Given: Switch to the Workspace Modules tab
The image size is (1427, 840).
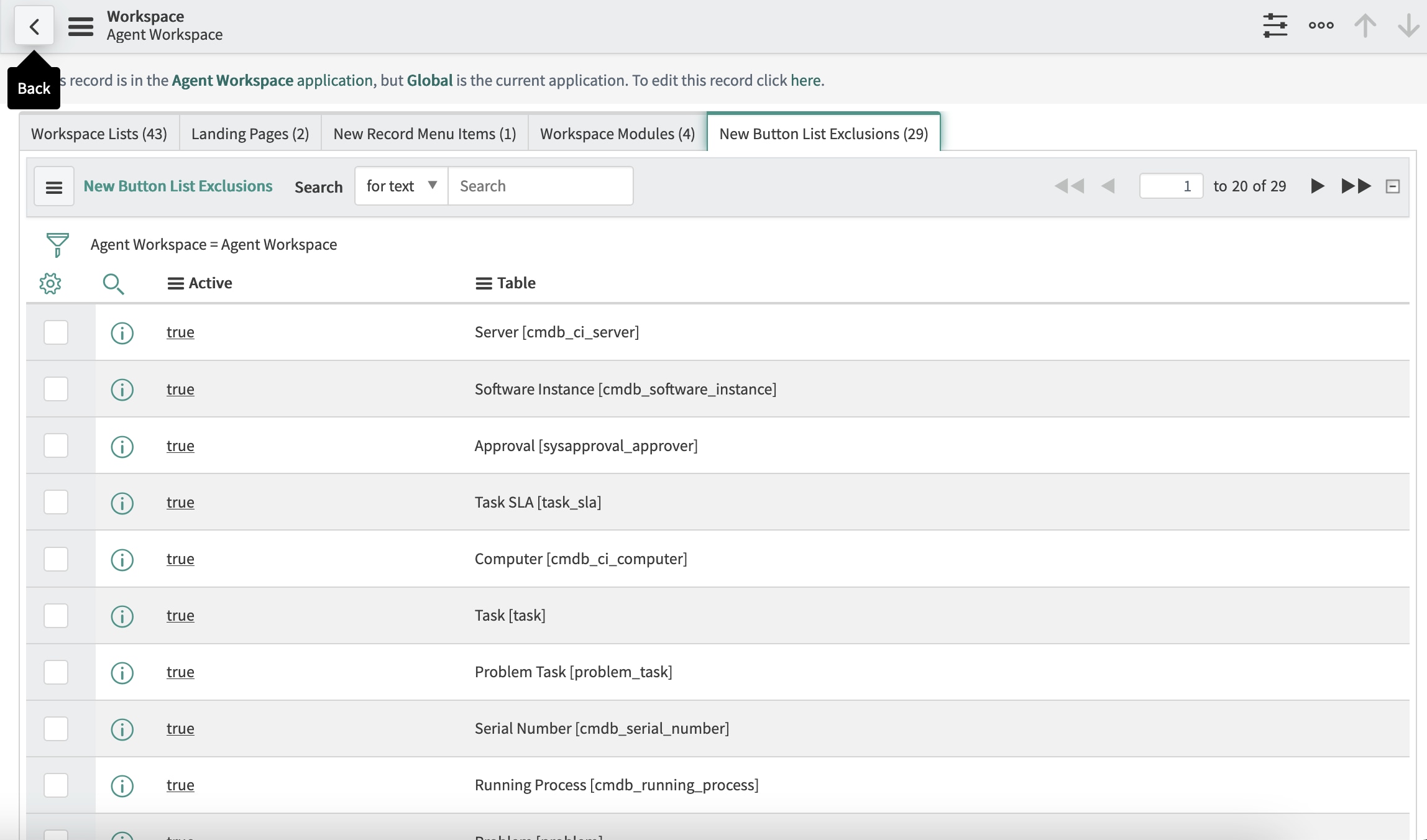Looking at the screenshot, I should [616, 133].
